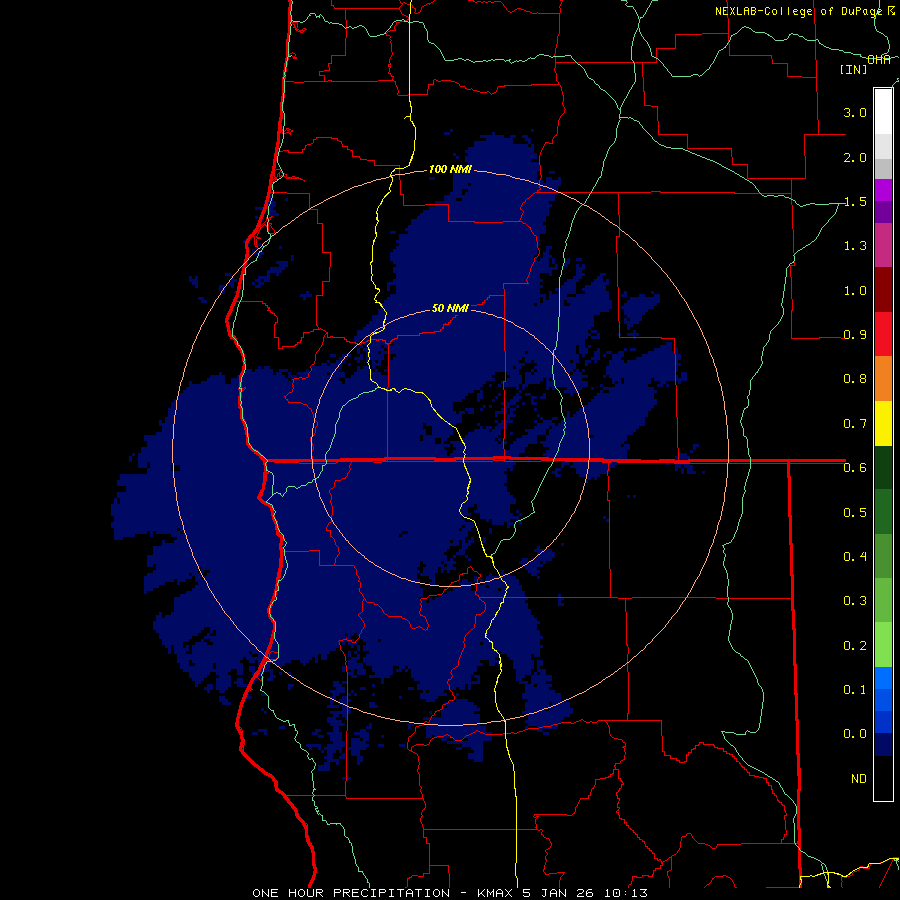900x900 pixels.
Task: Click the 0.3 legend value
Action: [855, 601]
